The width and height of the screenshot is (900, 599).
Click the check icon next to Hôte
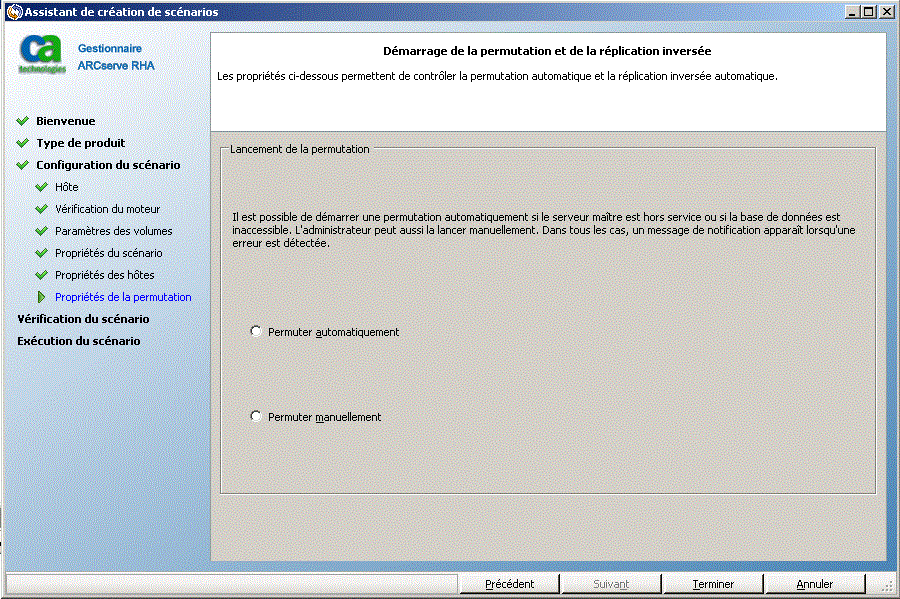[41, 187]
